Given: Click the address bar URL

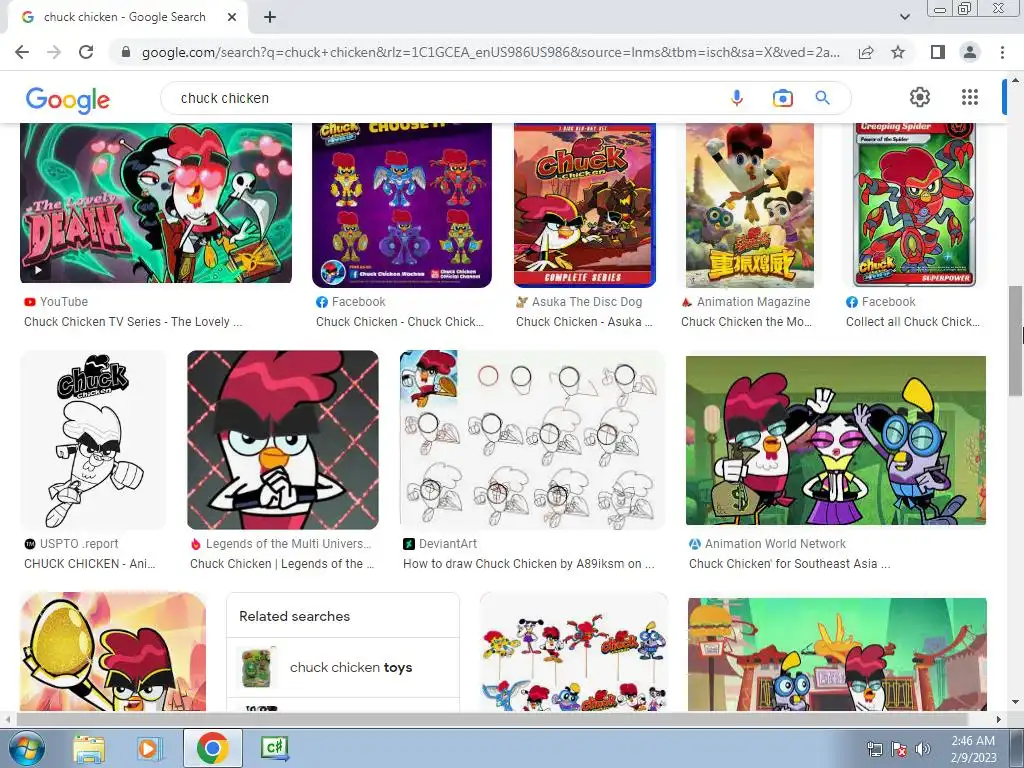Looking at the screenshot, I should tap(490, 52).
